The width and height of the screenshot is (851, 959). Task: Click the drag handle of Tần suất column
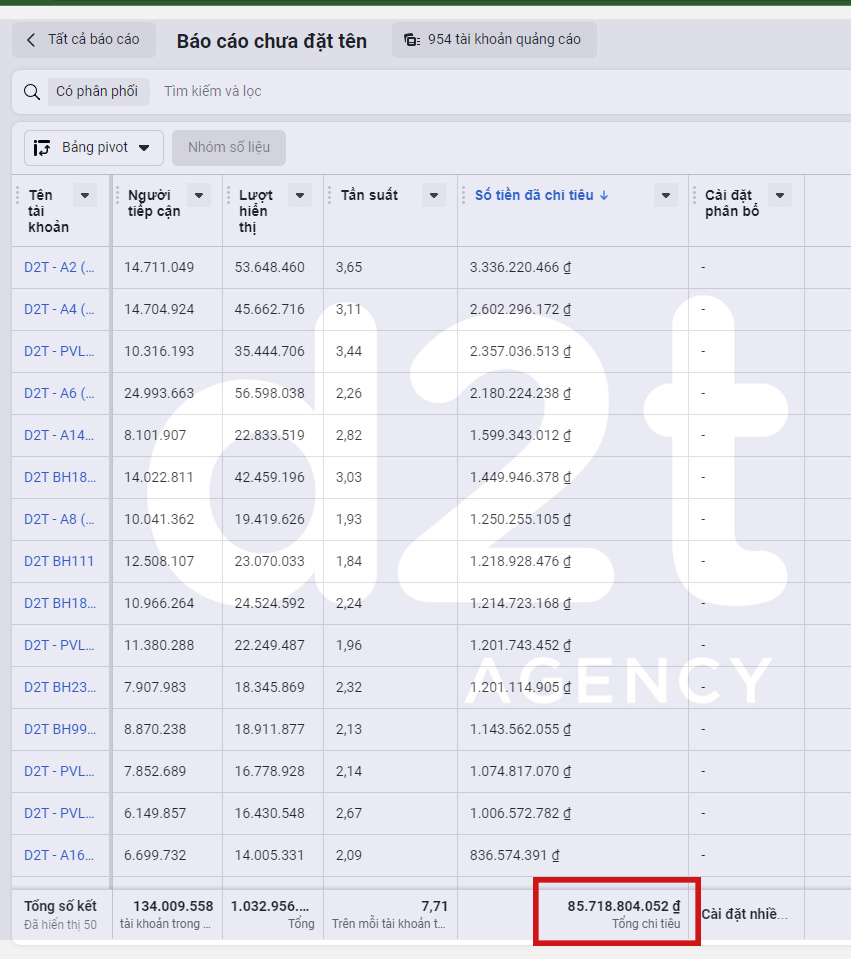tap(329, 195)
